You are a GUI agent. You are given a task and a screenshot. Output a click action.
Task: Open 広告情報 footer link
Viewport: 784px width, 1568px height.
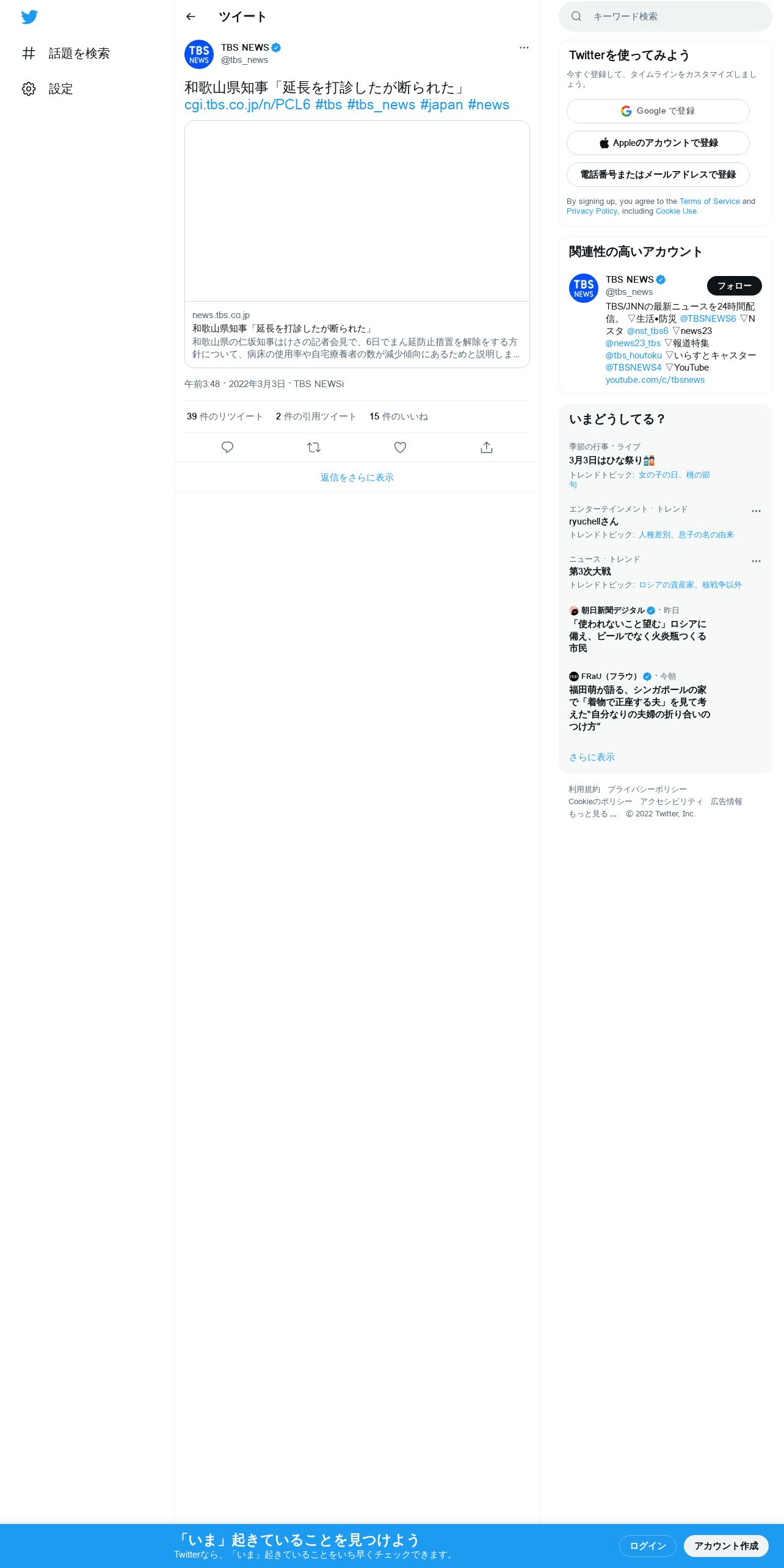tap(727, 802)
